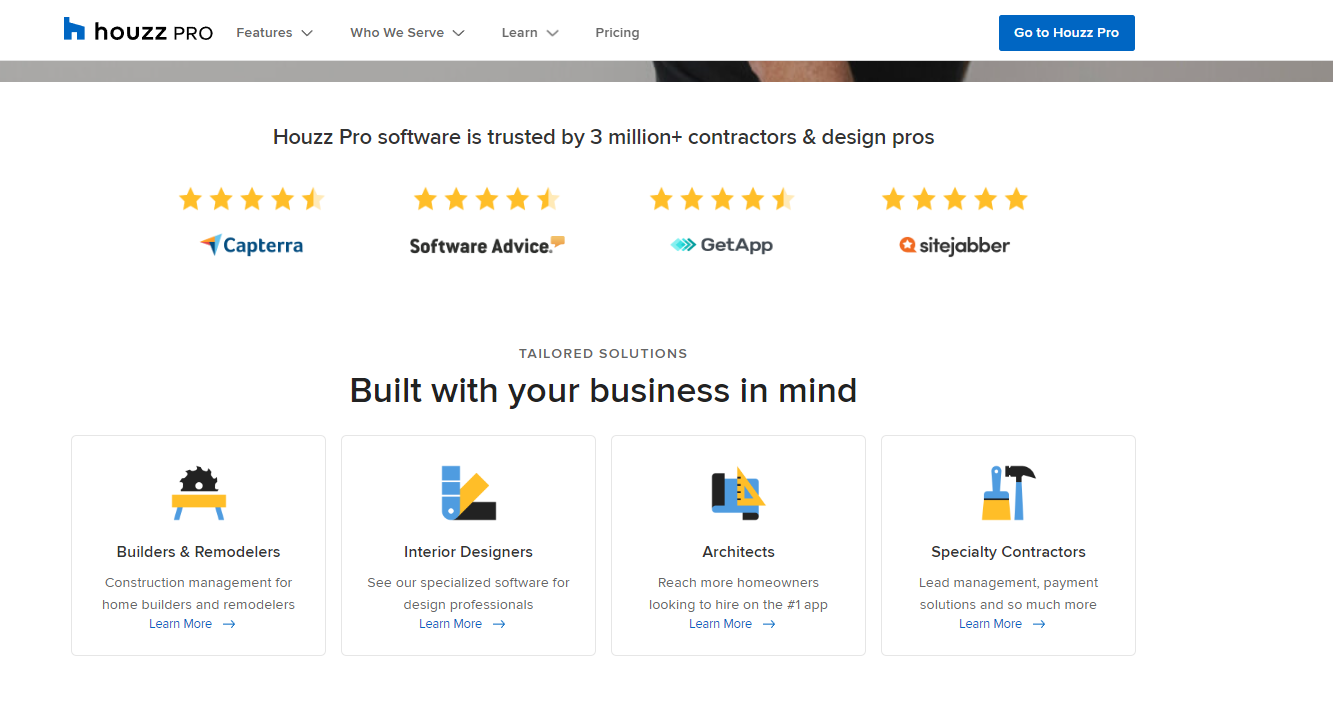Screen dimensions: 1333x722
Task: Click 'Lead management, payment solutions' description
Action: tap(1008, 593)
